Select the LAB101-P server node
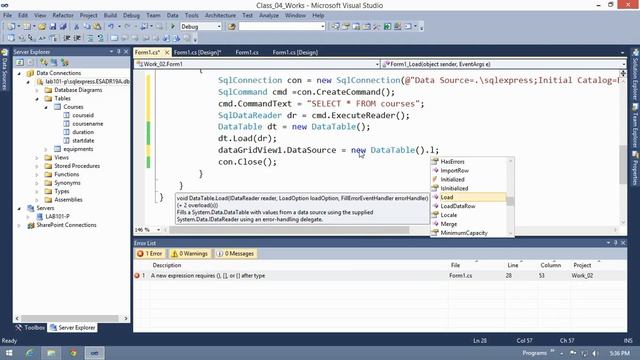Screen dimensions: 640x360 (x=57, y=216)
